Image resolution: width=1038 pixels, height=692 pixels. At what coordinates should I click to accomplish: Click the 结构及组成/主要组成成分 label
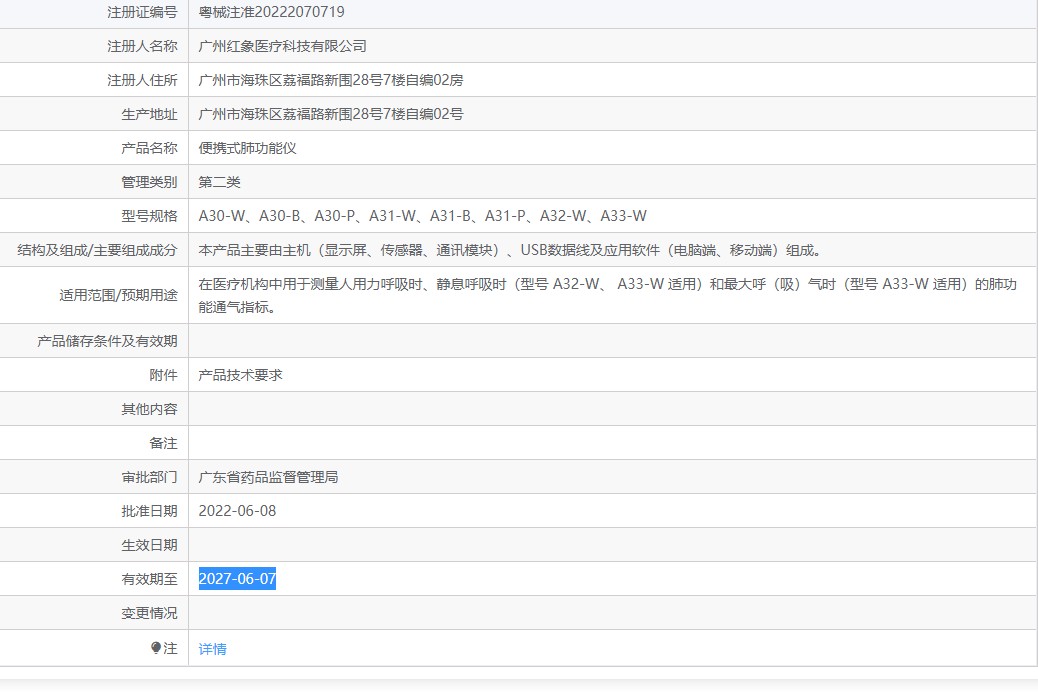click(97, 250)
